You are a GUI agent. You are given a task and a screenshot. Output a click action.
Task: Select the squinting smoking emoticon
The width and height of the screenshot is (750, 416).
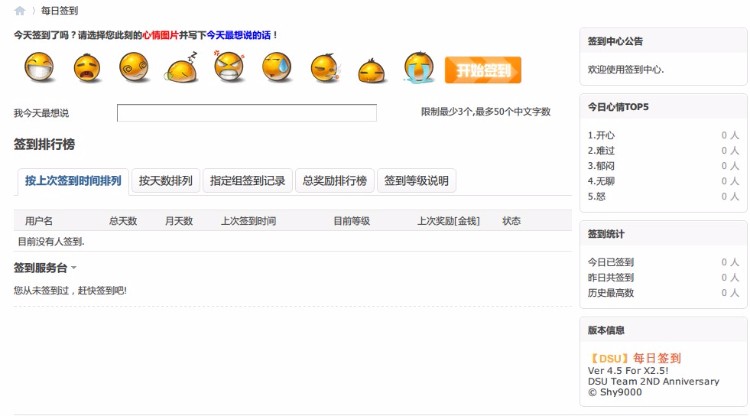(x=325, y=68)
